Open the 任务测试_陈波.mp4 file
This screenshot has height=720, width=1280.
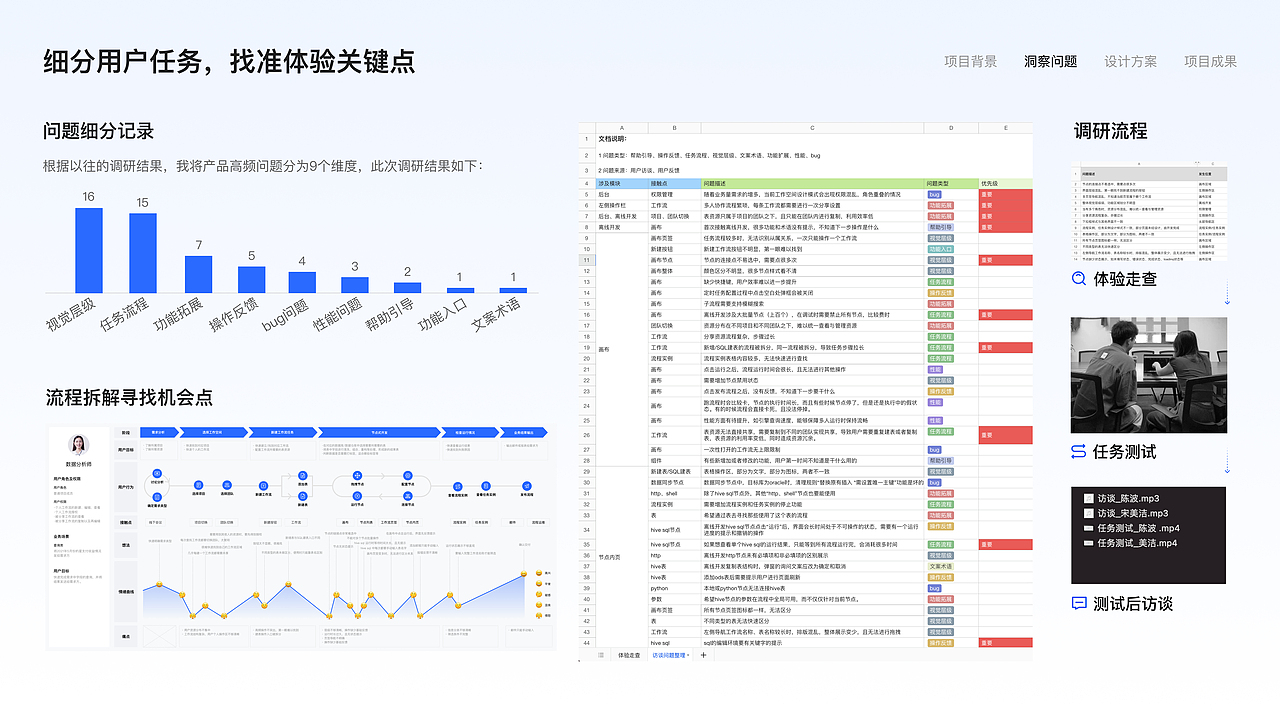pyautogui.click(x=1139, y=528)
